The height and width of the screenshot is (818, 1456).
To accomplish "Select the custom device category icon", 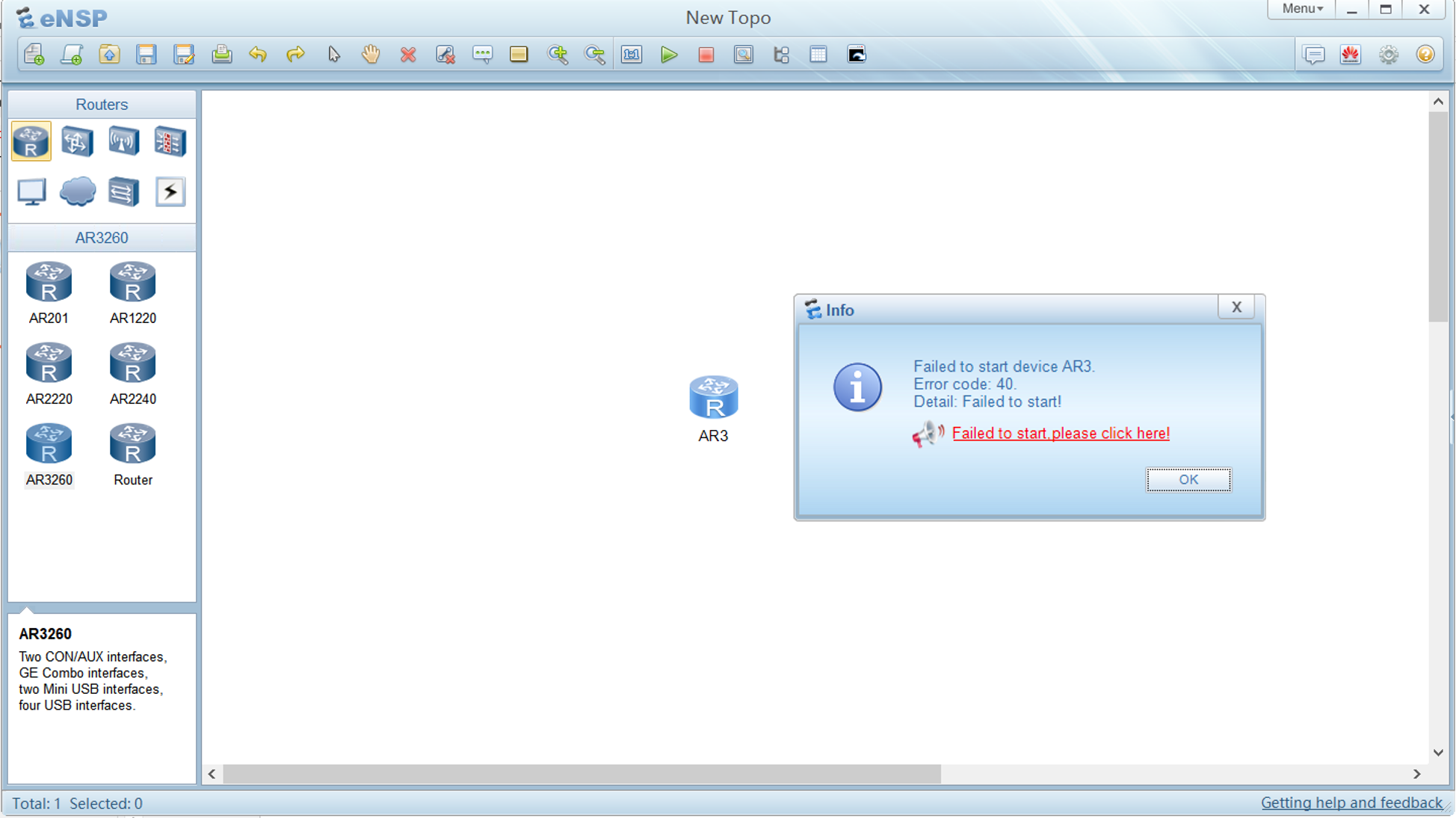I will pos(123,192).
